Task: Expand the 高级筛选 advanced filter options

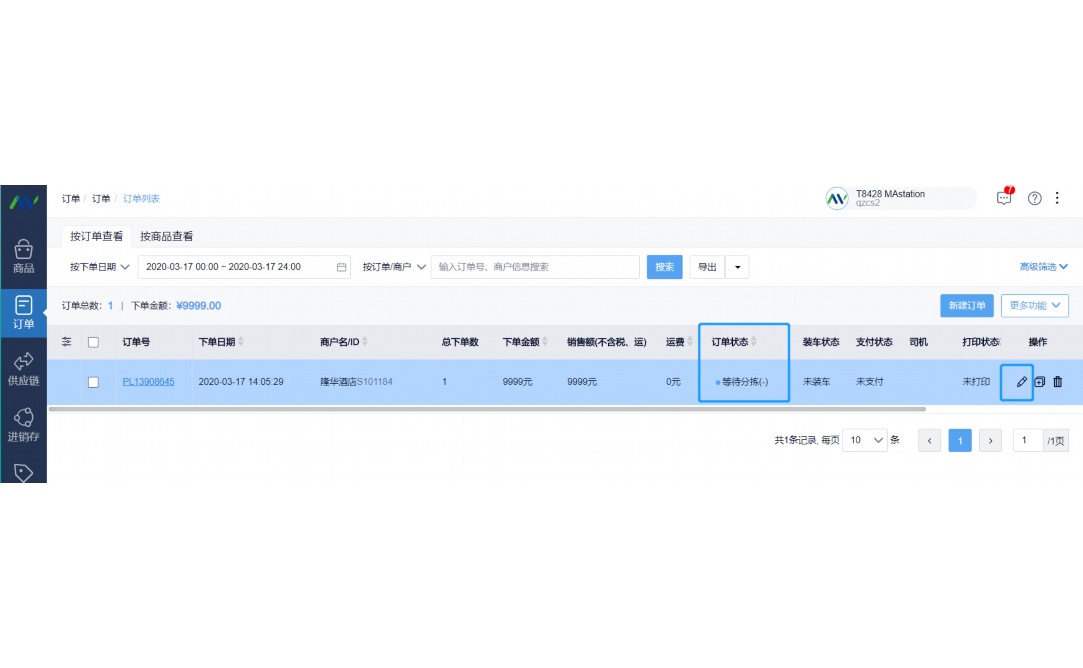Action: [x=1043, y=267]
